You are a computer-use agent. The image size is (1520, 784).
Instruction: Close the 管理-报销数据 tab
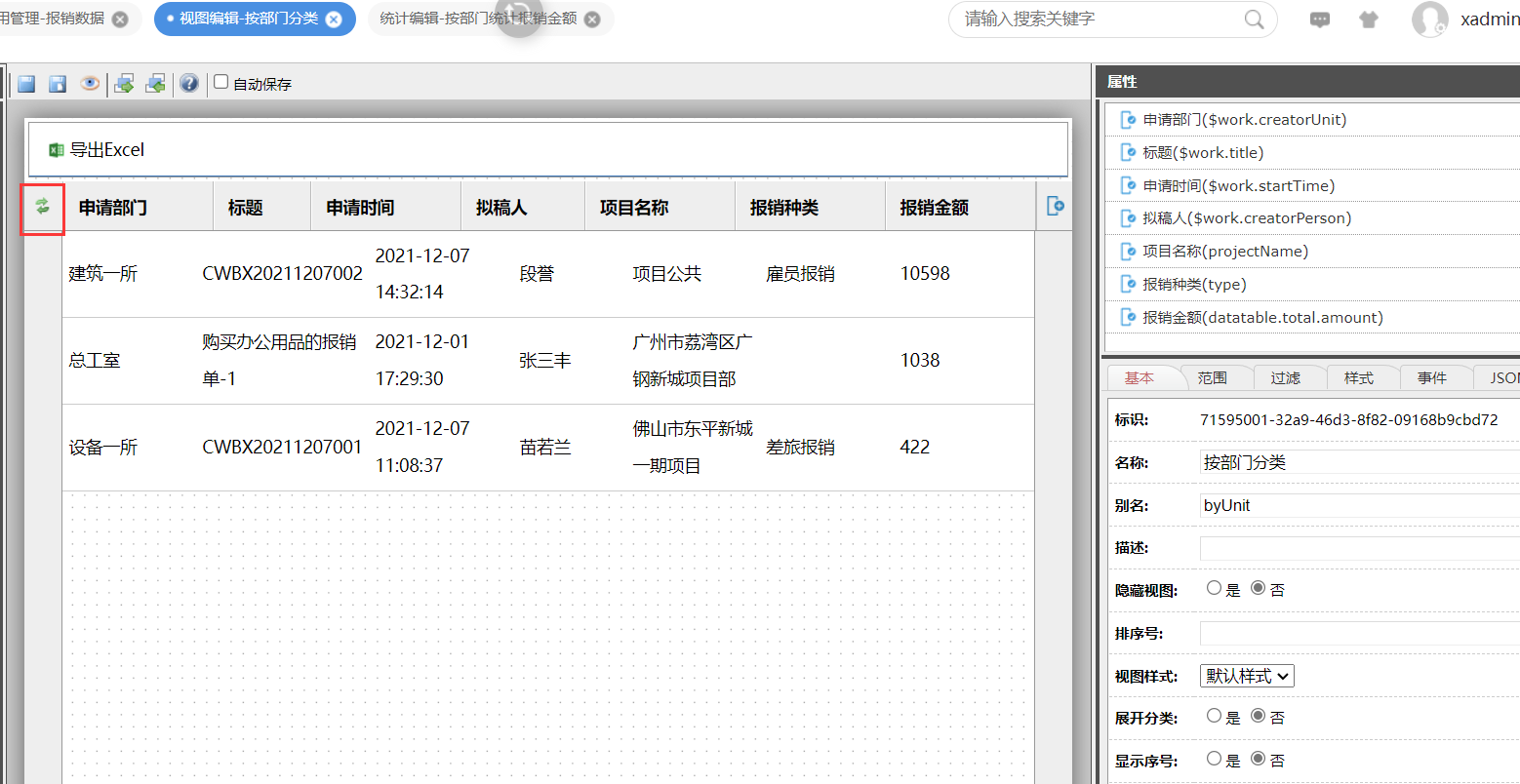120,20
